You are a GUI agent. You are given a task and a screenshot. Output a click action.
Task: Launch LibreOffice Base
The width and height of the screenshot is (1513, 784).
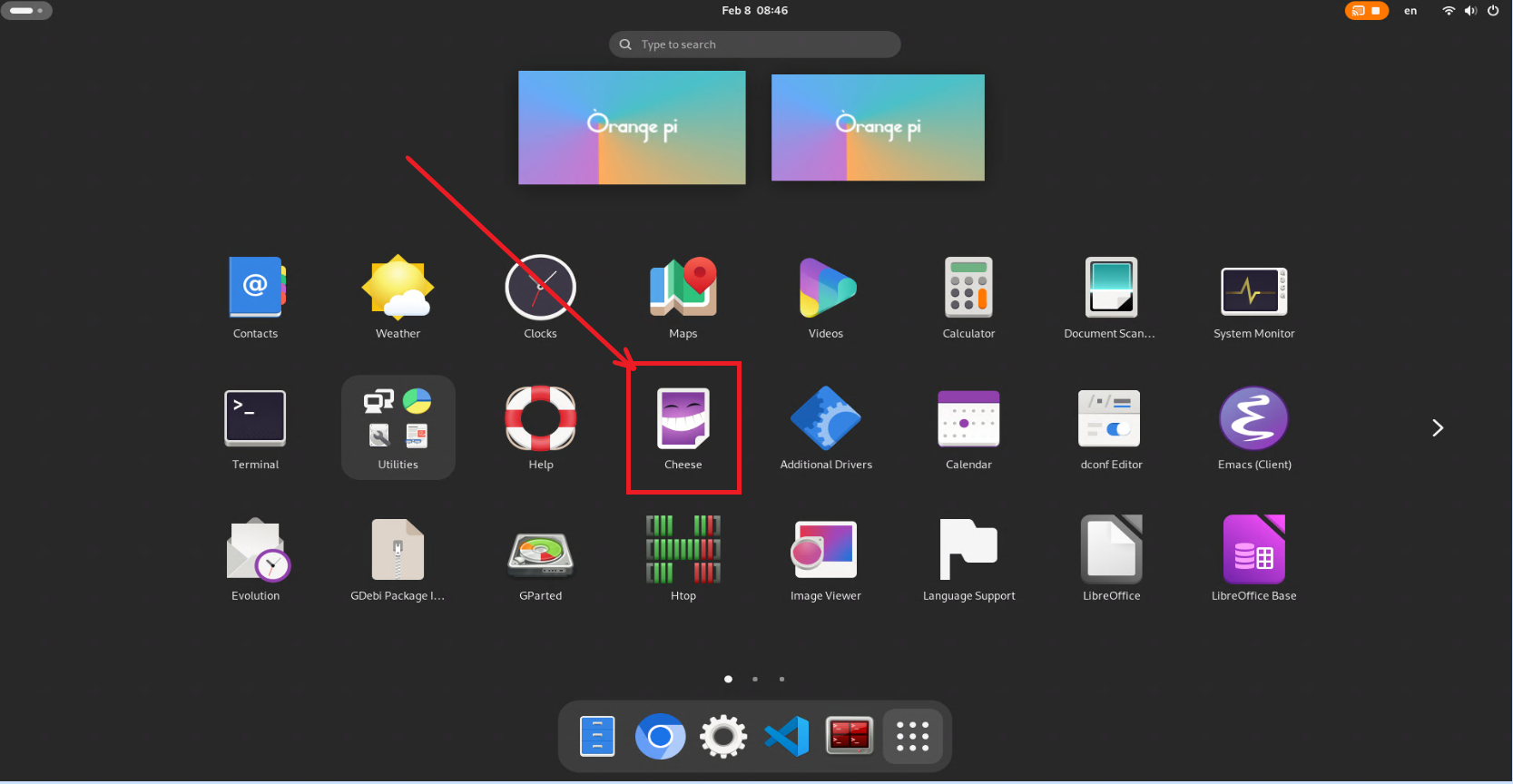click(1253, 551)
